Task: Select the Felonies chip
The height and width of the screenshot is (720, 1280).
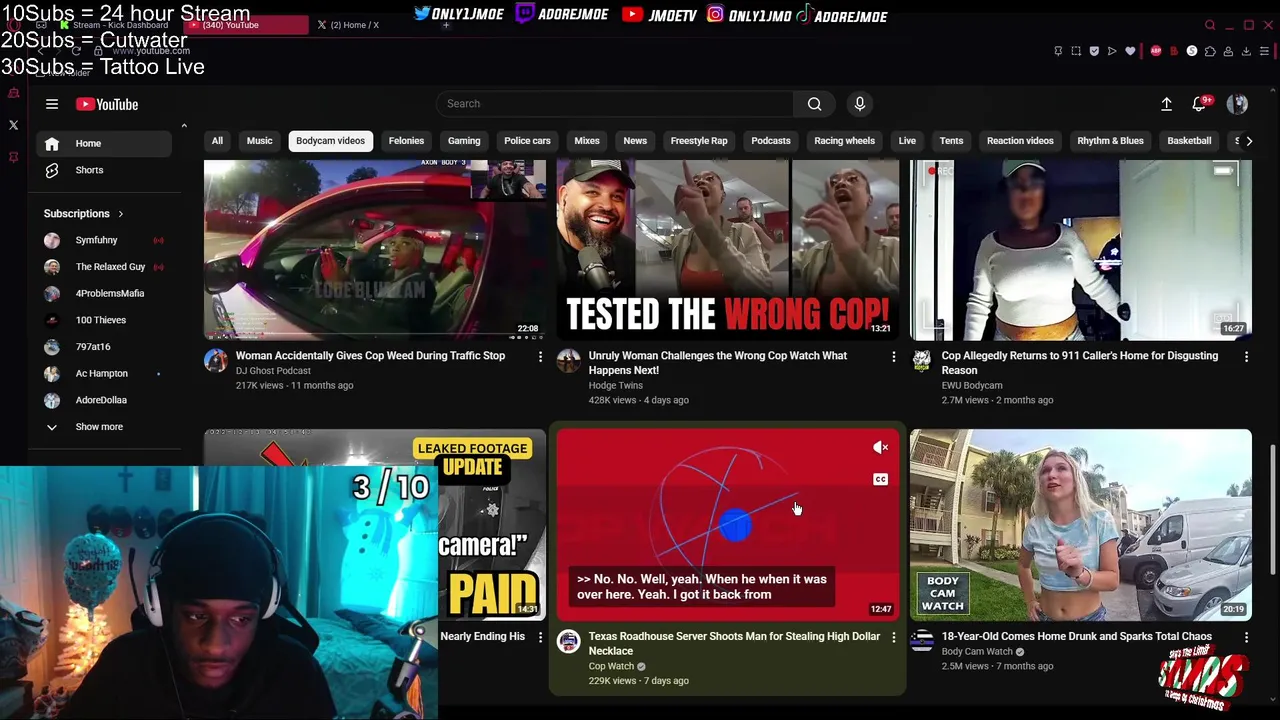Action: coord(406,141)
